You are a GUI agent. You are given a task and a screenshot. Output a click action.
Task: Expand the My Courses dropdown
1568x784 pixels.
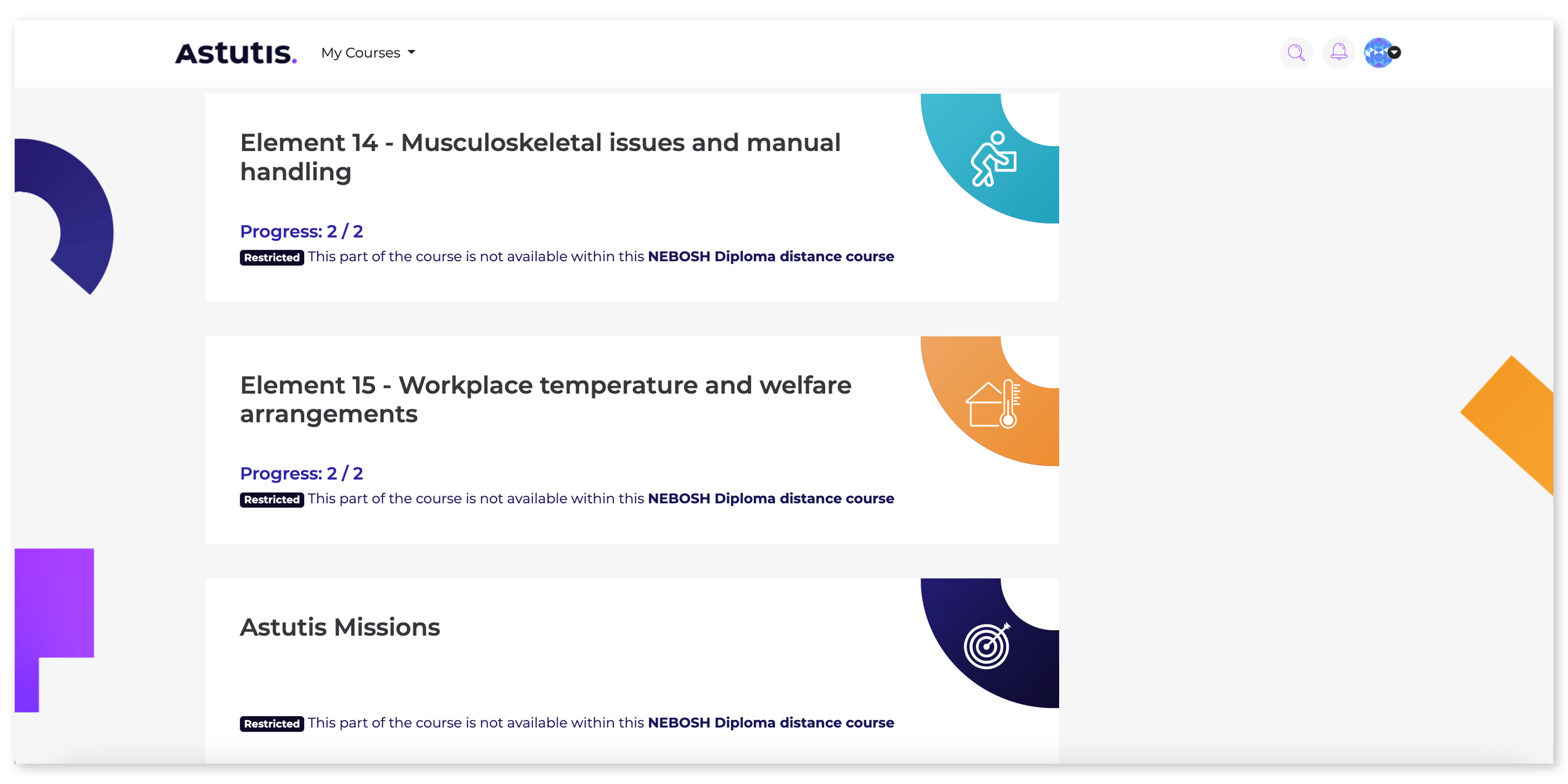[x=368, y=53]
